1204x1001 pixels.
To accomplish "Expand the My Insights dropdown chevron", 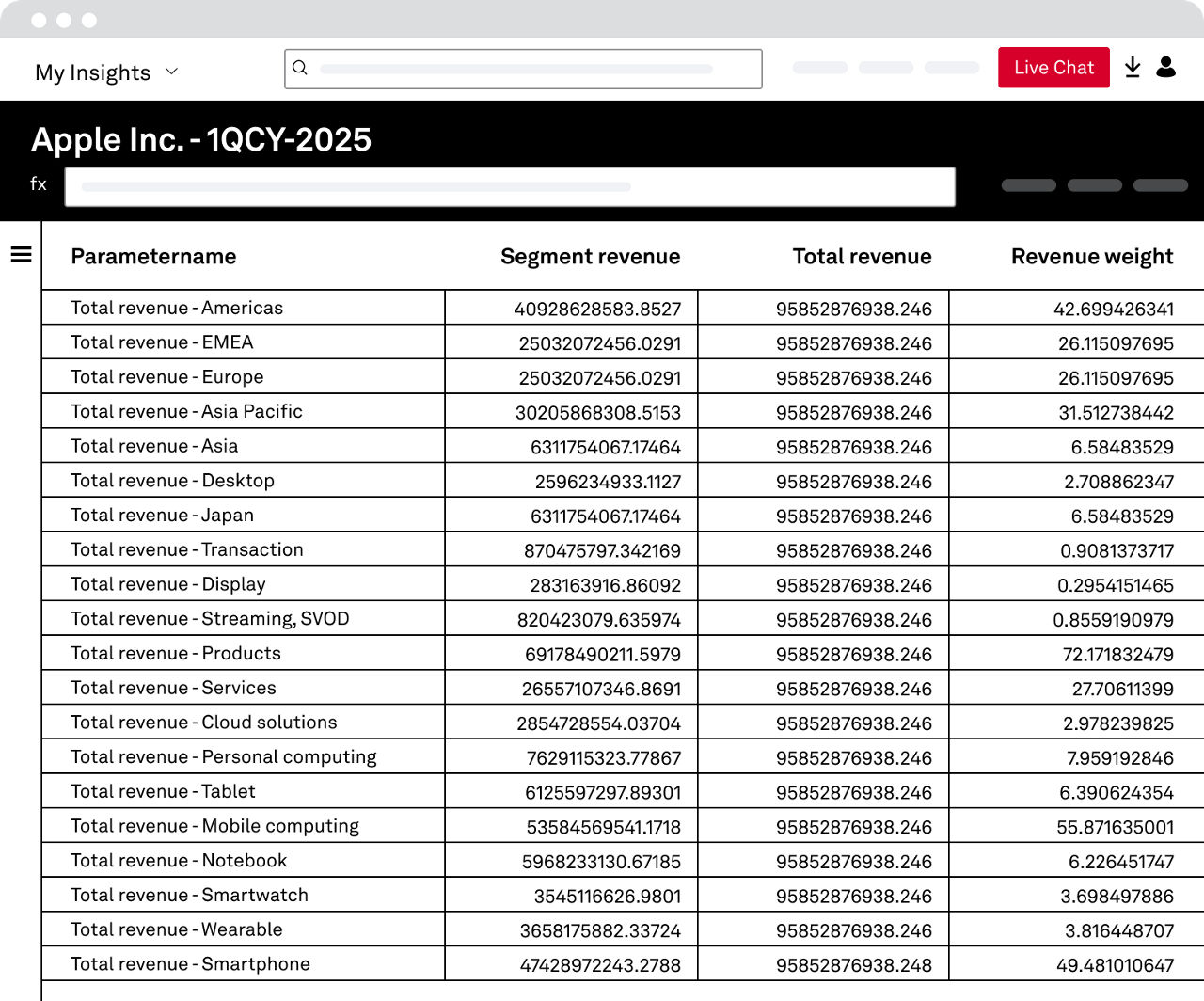I will [x=171, y=71].
